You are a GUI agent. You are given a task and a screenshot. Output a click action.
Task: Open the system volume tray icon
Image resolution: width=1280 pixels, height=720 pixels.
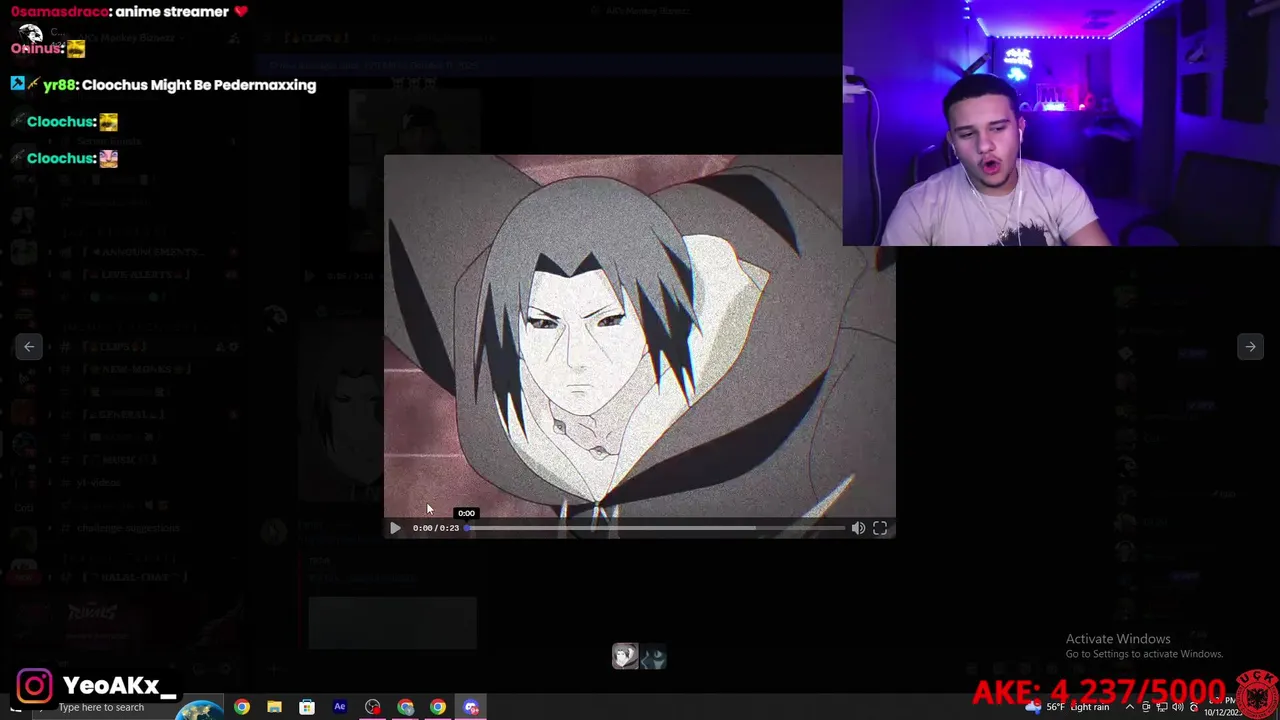click(x=1178, y=707)
